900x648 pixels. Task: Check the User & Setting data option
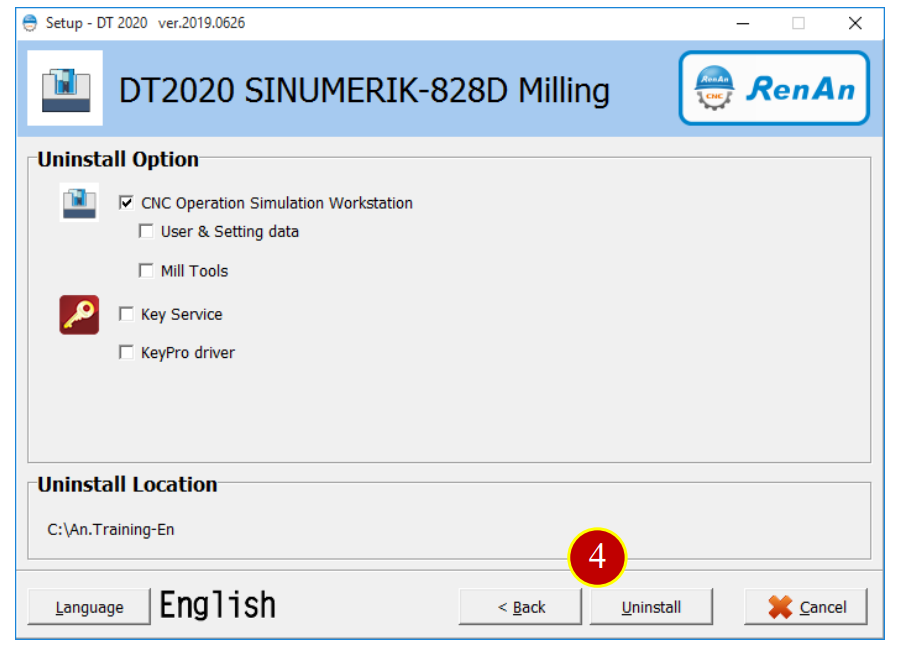(146, 231)
